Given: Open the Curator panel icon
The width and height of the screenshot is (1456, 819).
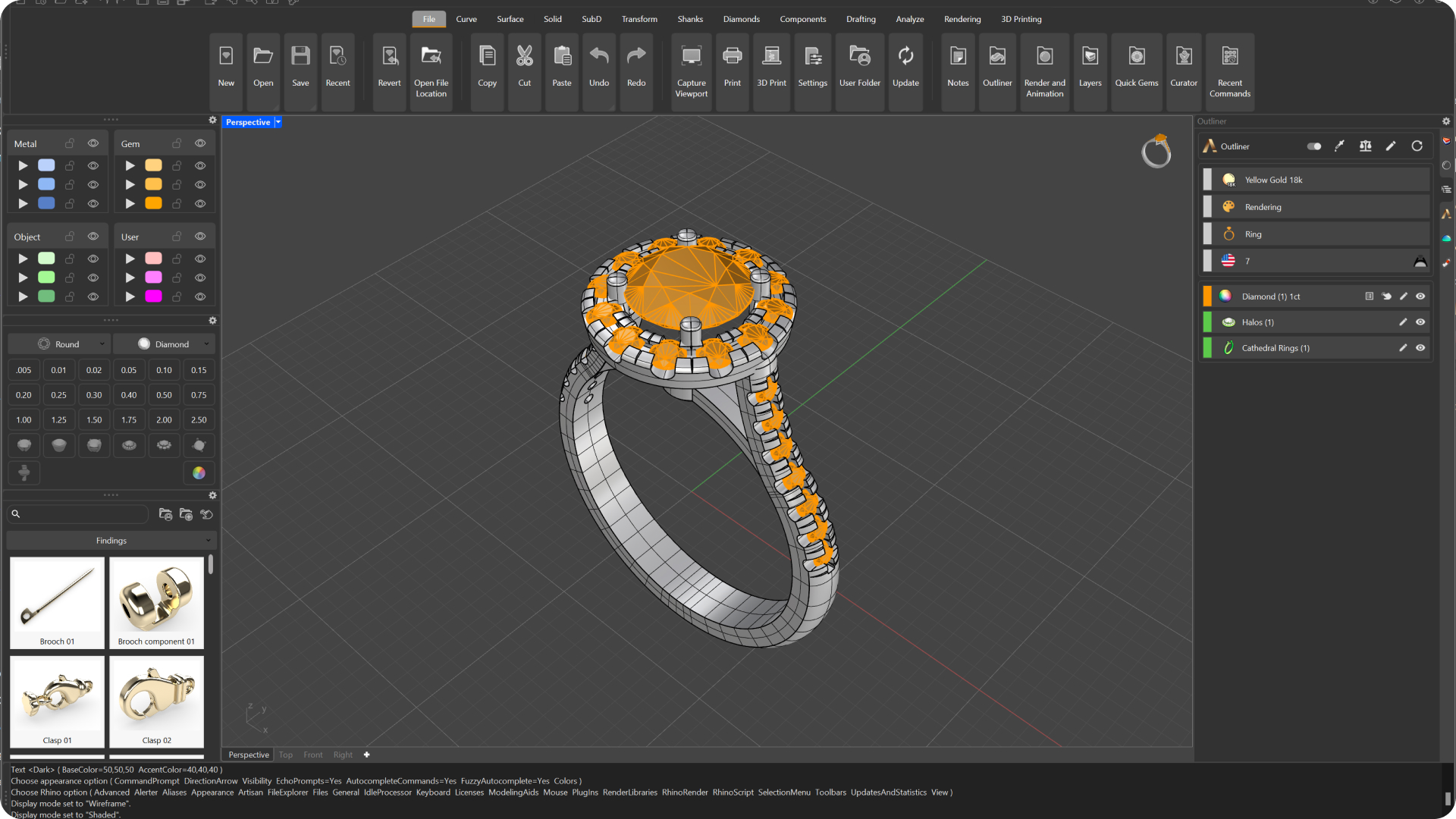Looking at the screenshot, I should (1183, 57).
